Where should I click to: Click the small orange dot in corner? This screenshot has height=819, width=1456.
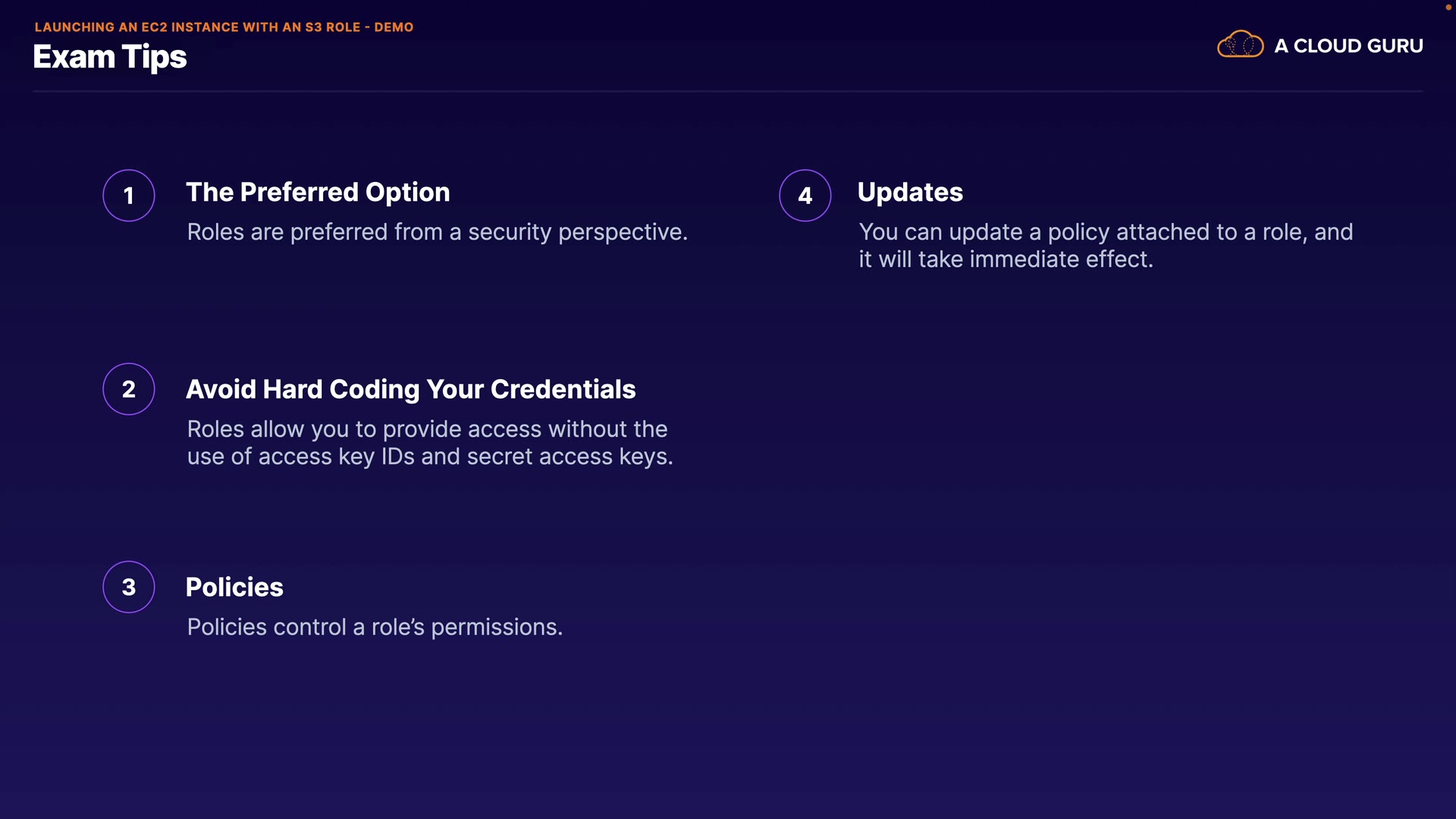click(1448, 8)
